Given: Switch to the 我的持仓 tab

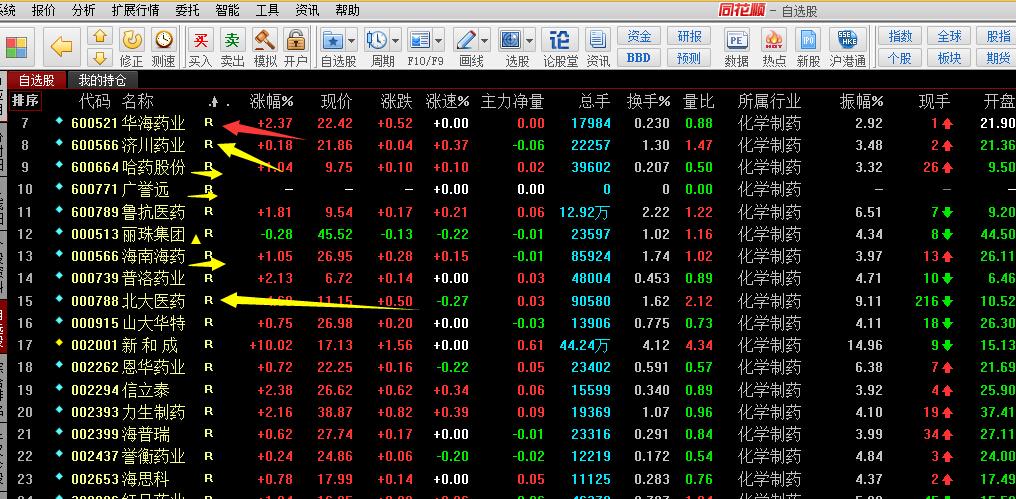Looking at the screenshot, I should [102, 80].
